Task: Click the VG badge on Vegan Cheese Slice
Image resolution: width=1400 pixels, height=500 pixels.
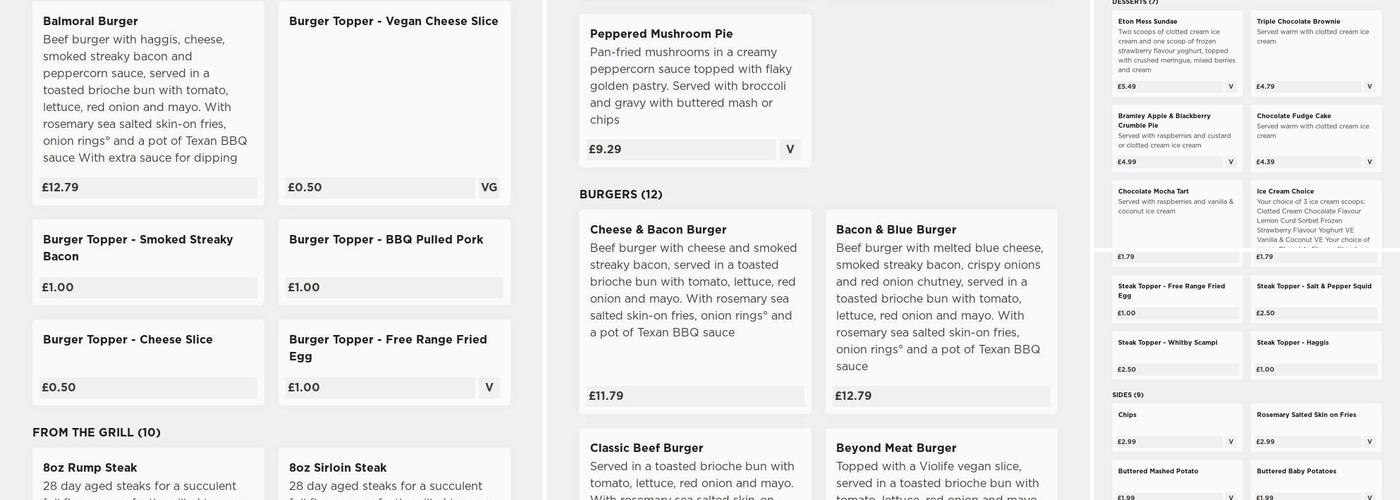Action: 489,187
